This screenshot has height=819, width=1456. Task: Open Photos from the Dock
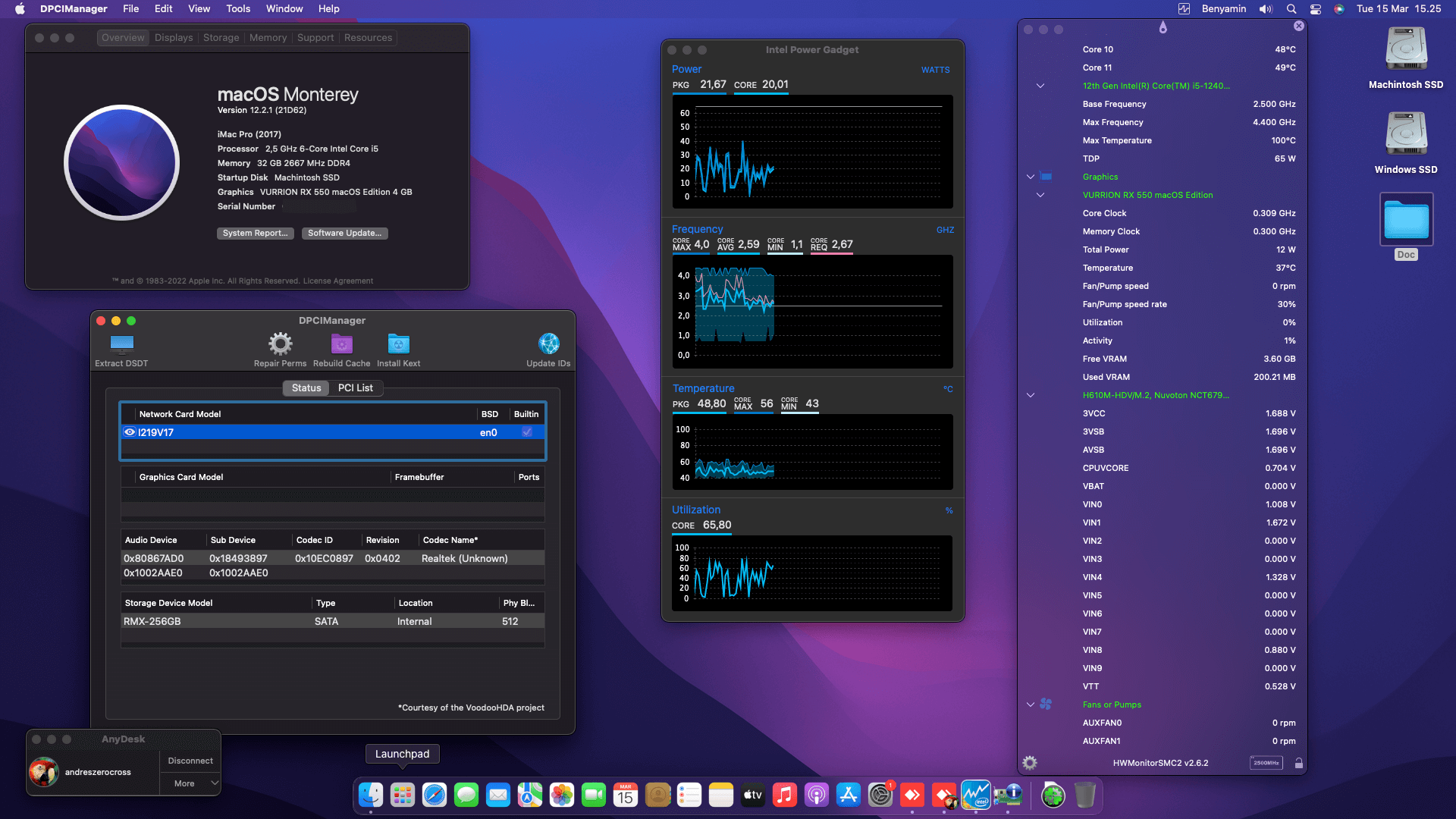pos(562,795)
